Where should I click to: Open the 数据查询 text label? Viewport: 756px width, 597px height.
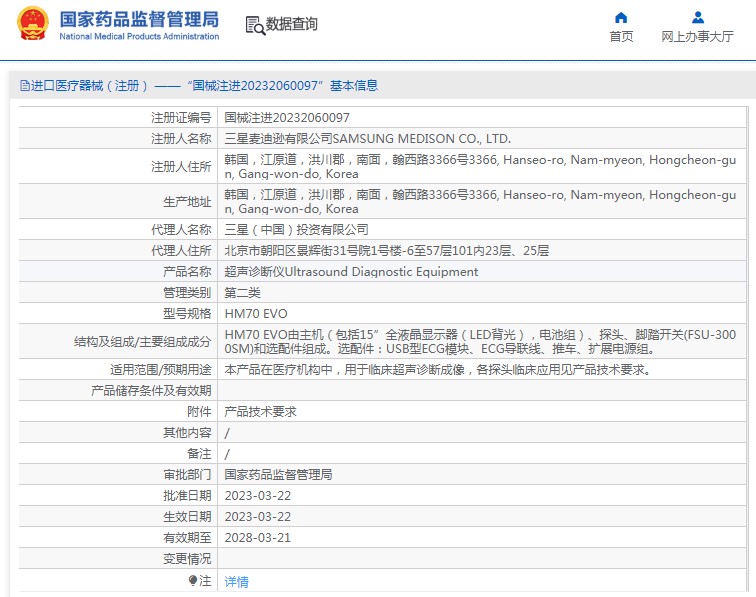(x=292, y=25)
